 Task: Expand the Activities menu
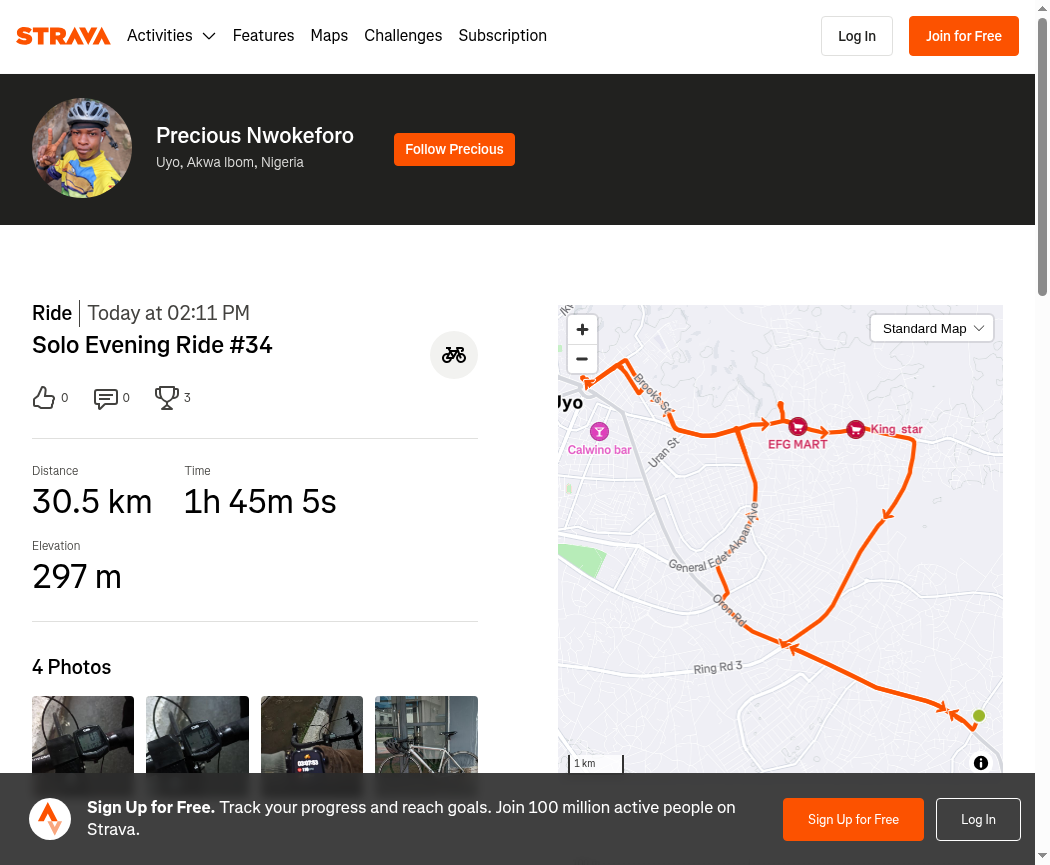[x=171, y=36]
